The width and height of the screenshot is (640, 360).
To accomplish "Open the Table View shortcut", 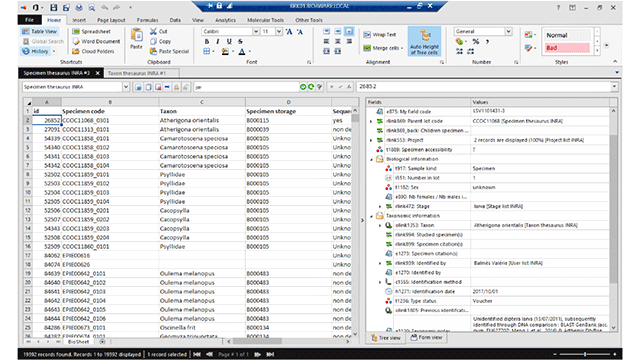I will [40, 31].
